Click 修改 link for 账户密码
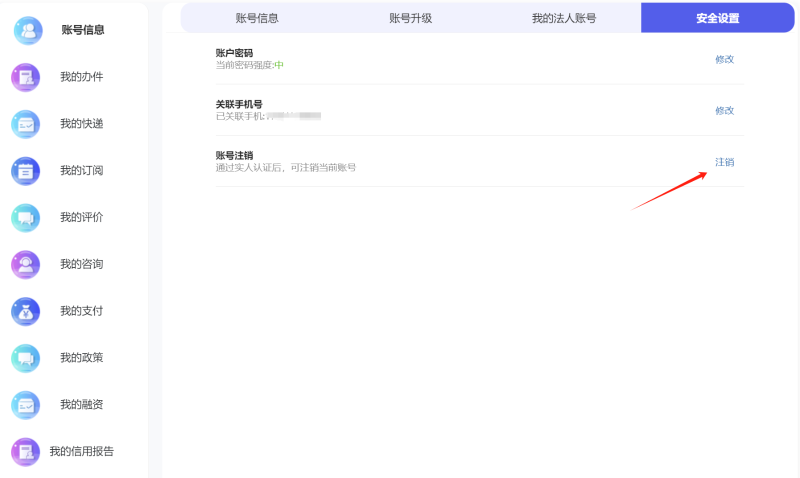The width and height of the screenshot is (800, 478). 724,59
